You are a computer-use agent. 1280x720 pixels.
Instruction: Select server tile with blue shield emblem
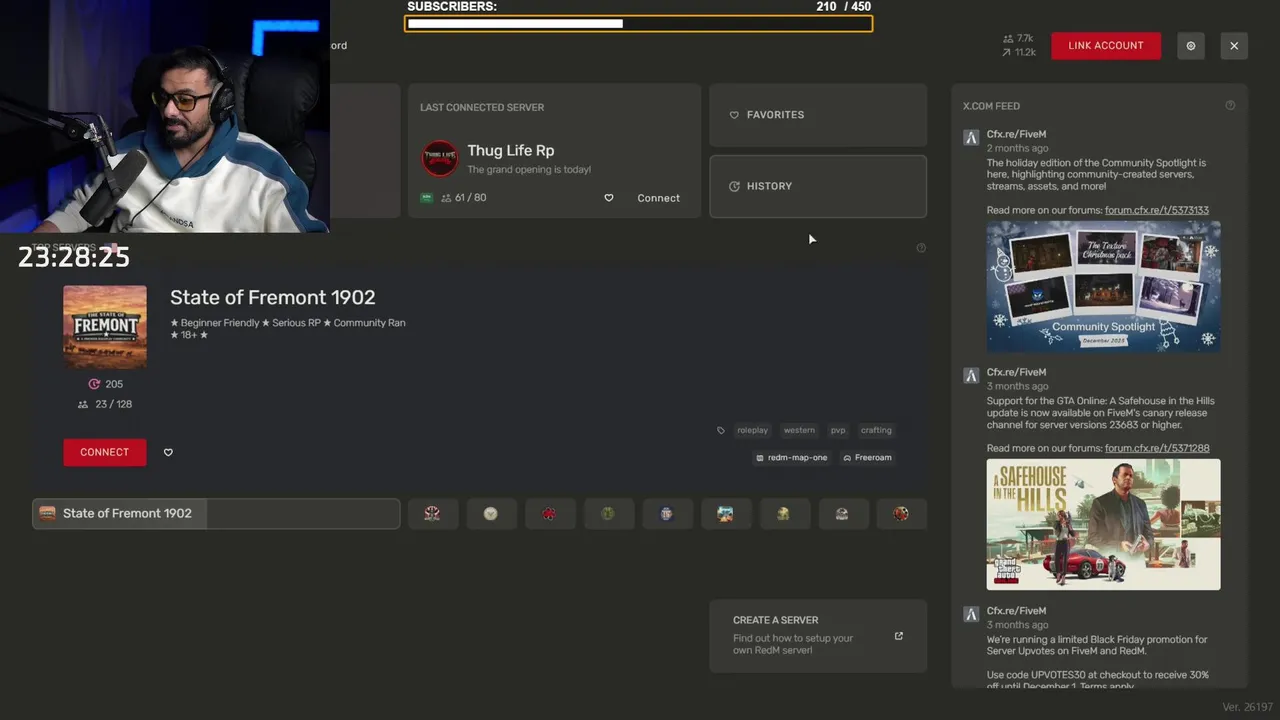(x=666, y=513)
